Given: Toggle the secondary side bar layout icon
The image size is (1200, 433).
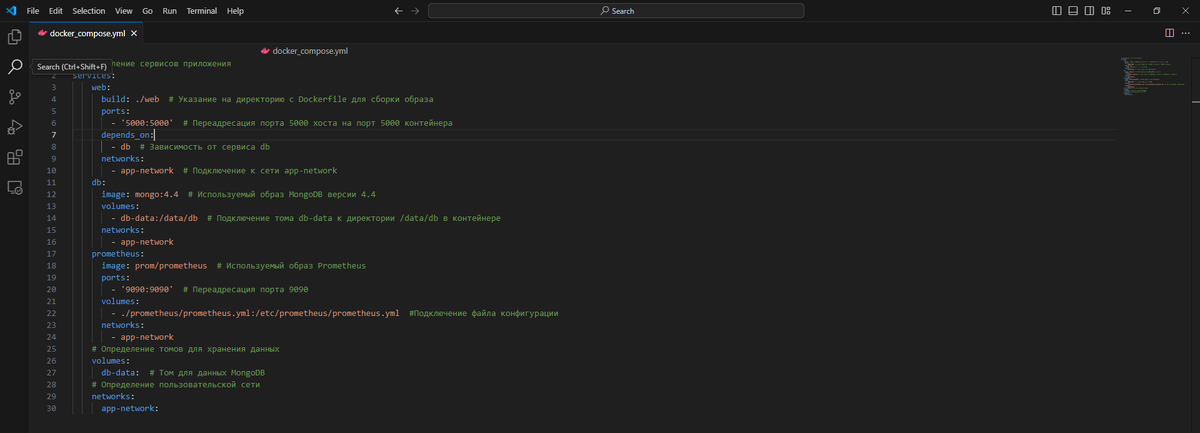Looking at the screenshot, I should [x=1090, y=10].
